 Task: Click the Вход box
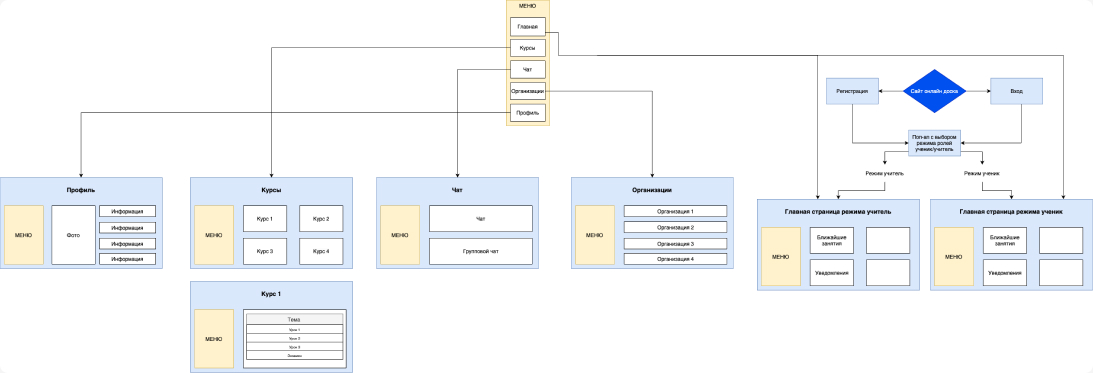1016,91
